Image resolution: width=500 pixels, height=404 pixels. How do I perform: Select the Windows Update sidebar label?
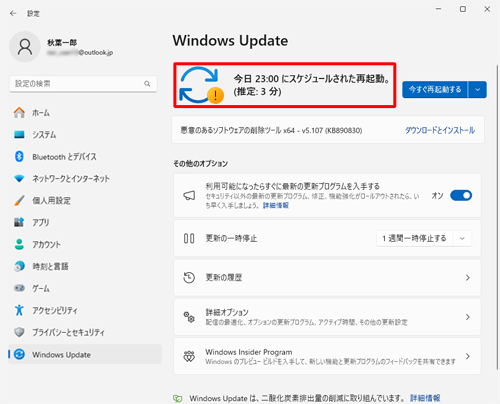61,355
